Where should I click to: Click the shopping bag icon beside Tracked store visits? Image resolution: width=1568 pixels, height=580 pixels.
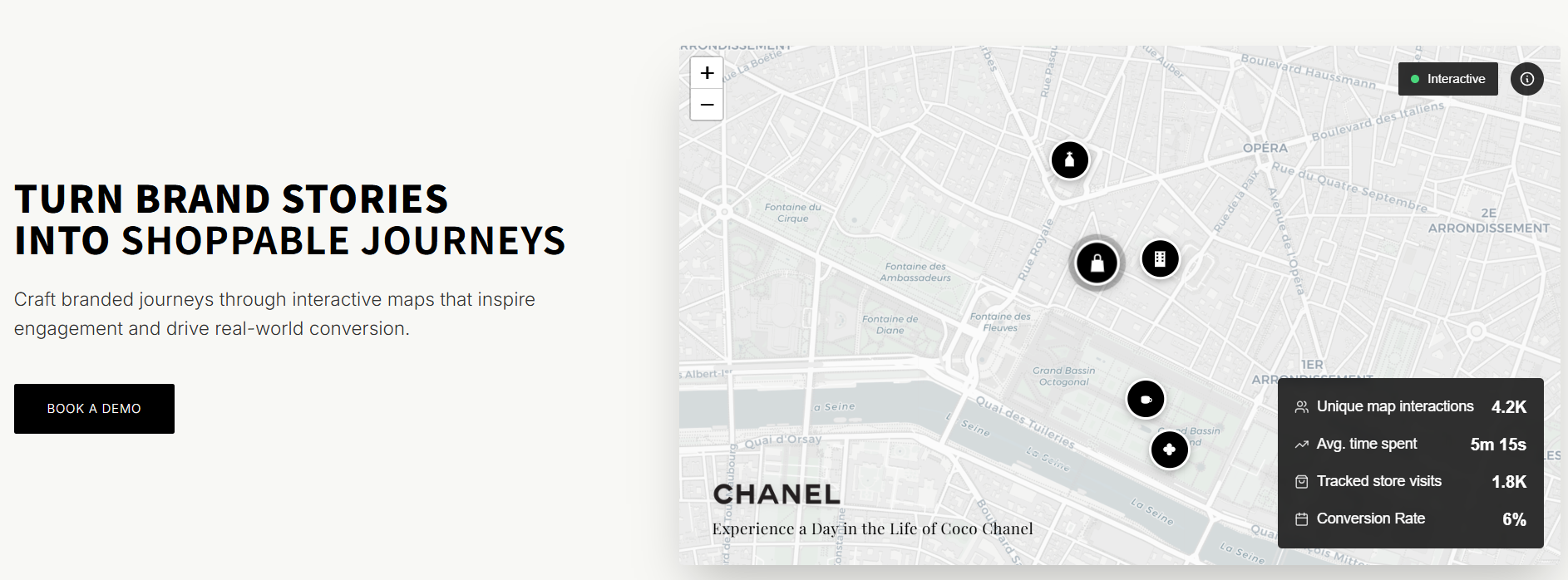[x=1301, y=482]
